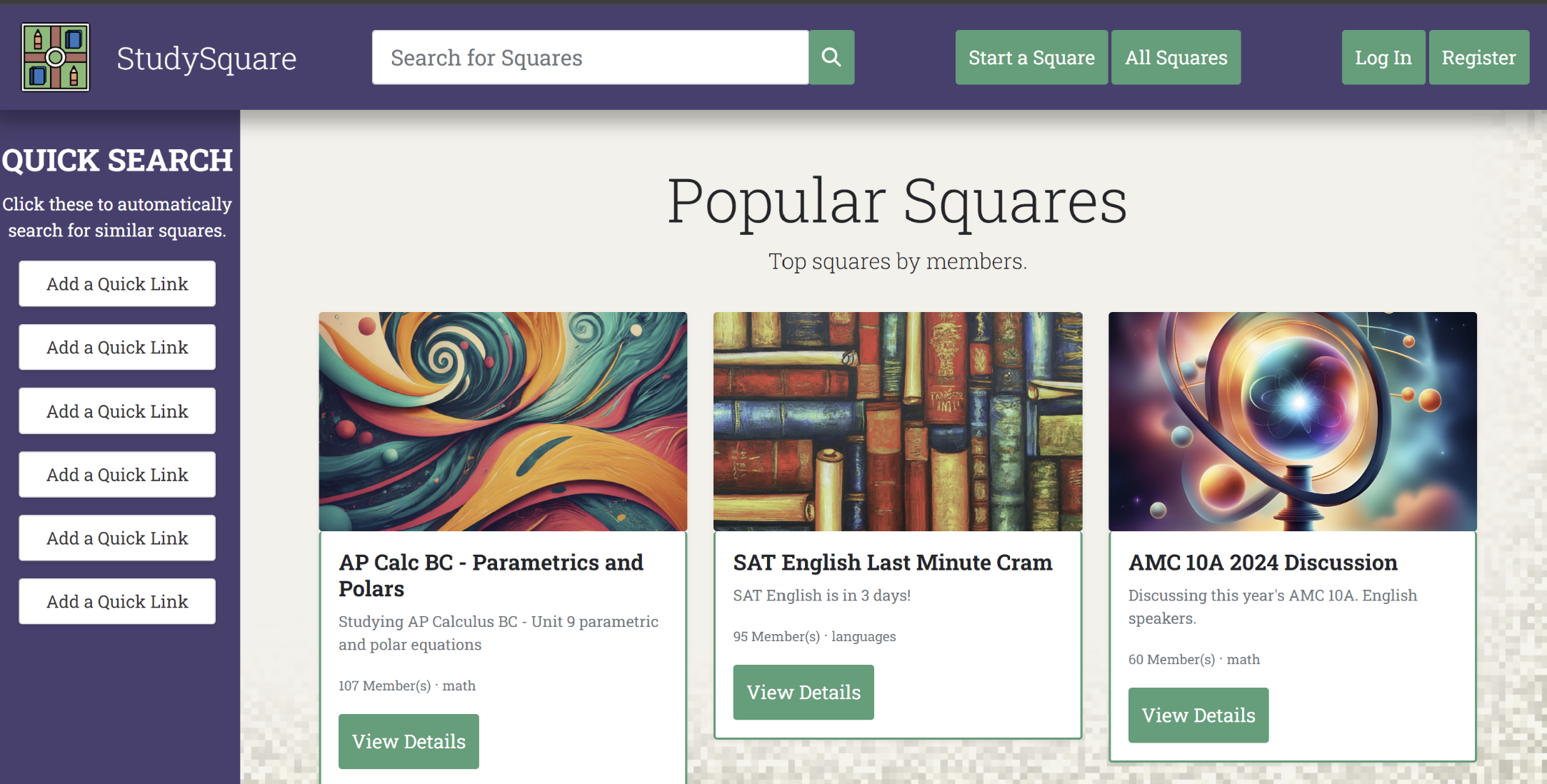Click the fourth Add a Quick Link button
The height and width of the screenshot is (784, 1547).
tap(117, 474)
